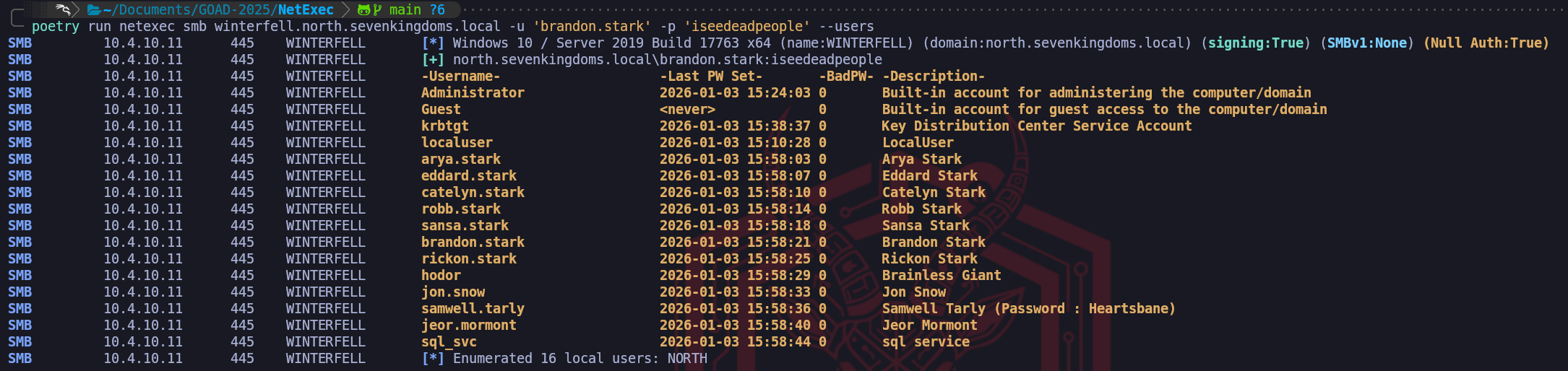
Task: Click the [+] success marker on login line
Action: click(433, 60)
